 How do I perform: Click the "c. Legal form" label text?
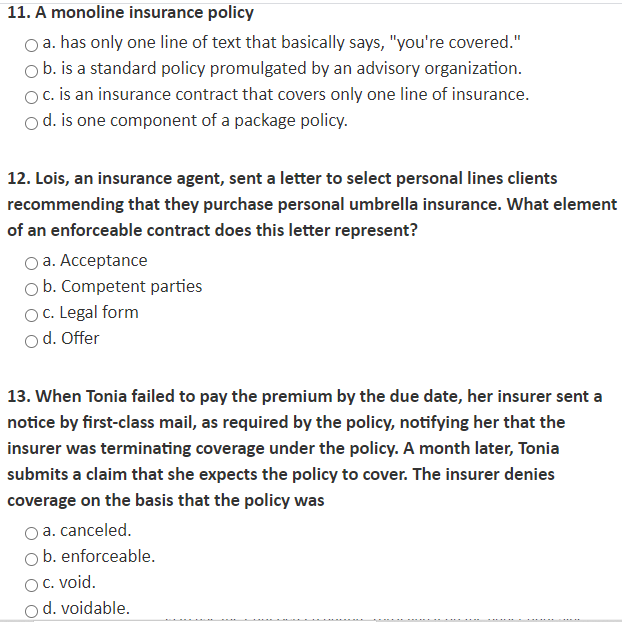[90, 313]
